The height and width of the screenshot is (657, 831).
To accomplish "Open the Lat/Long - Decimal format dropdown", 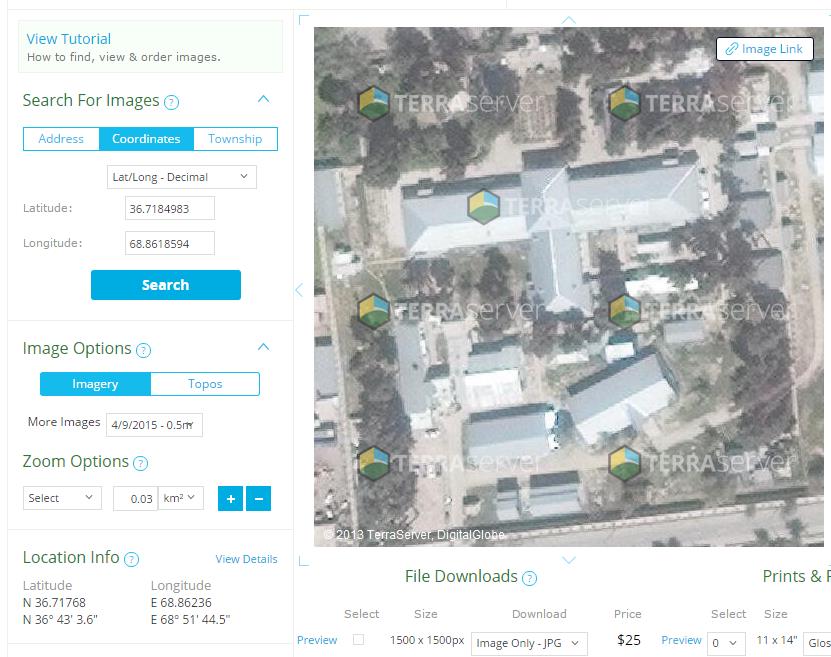I will click(182, 177).
